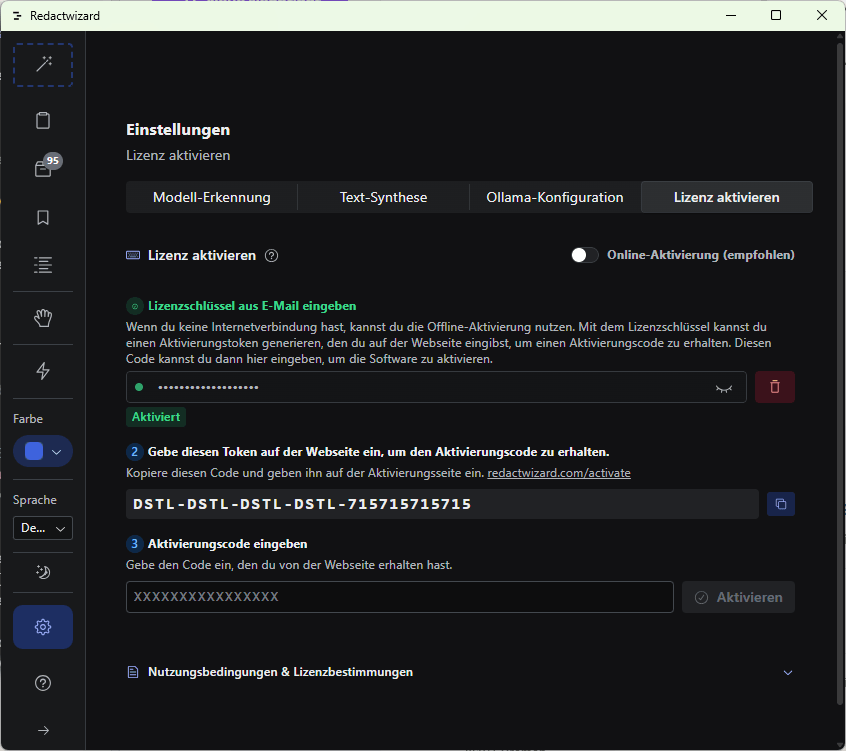Toggle dark mode moon icon
The image size is (846, 751).
click(x=43, y=572)
